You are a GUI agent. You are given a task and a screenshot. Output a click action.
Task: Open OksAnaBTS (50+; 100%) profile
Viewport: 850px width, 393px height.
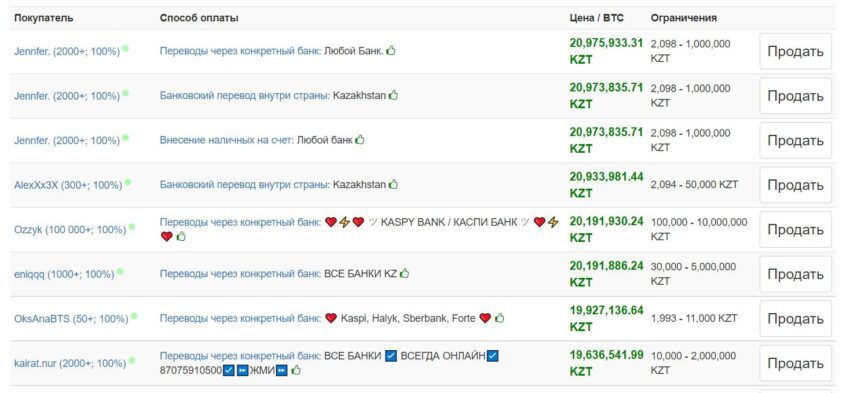[x=71, y=319]
